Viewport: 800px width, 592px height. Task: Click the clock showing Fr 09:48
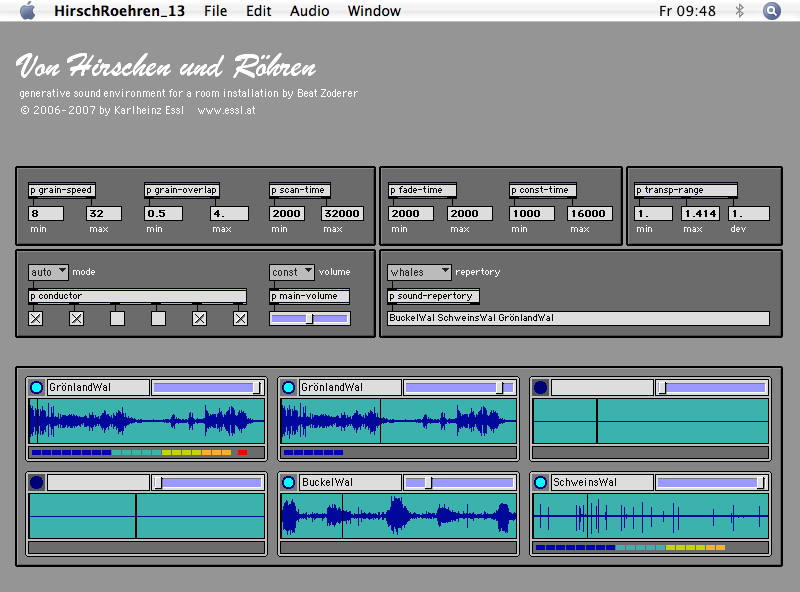click(x=687, y=11)
